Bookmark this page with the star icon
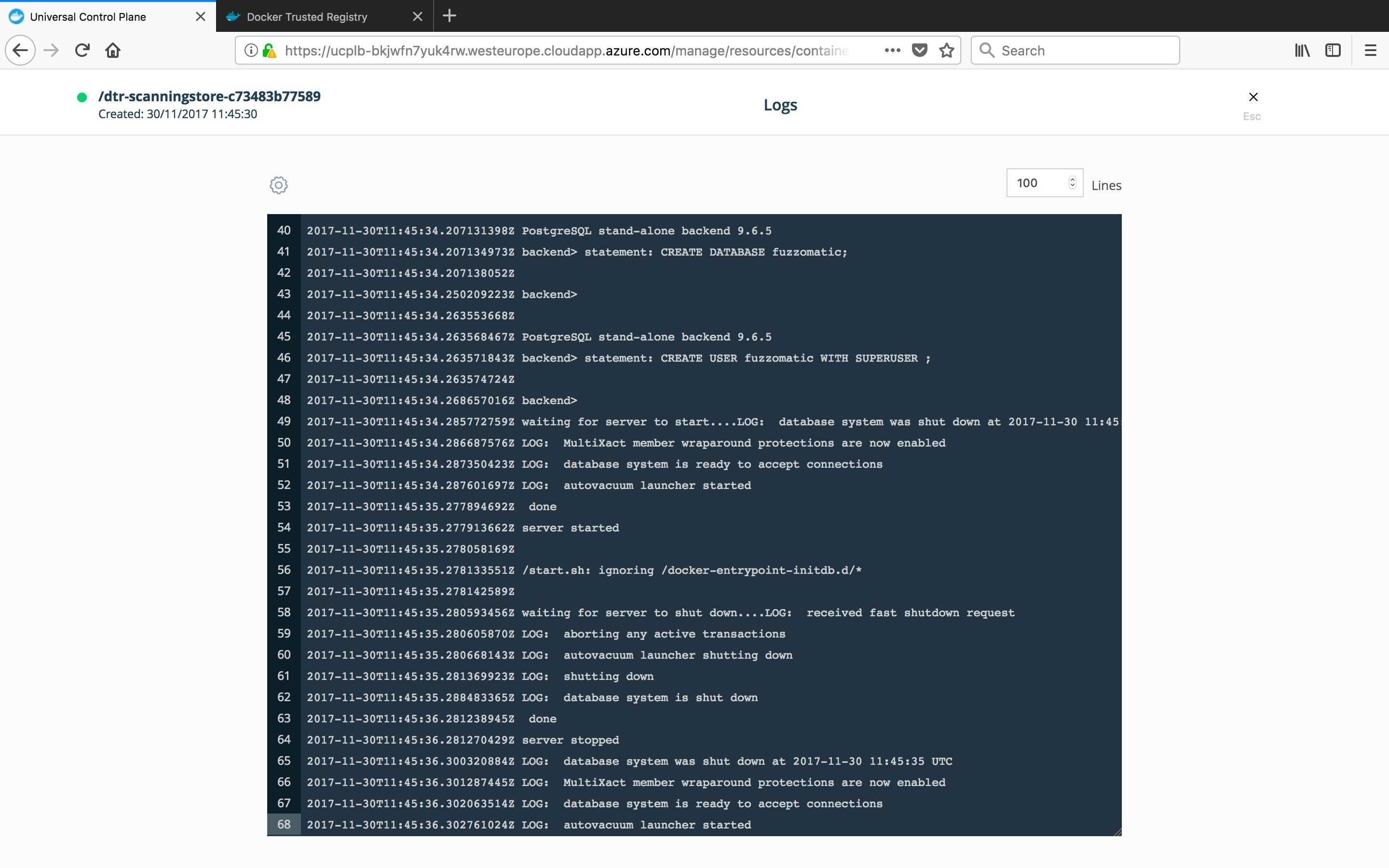 pos(946,50)
